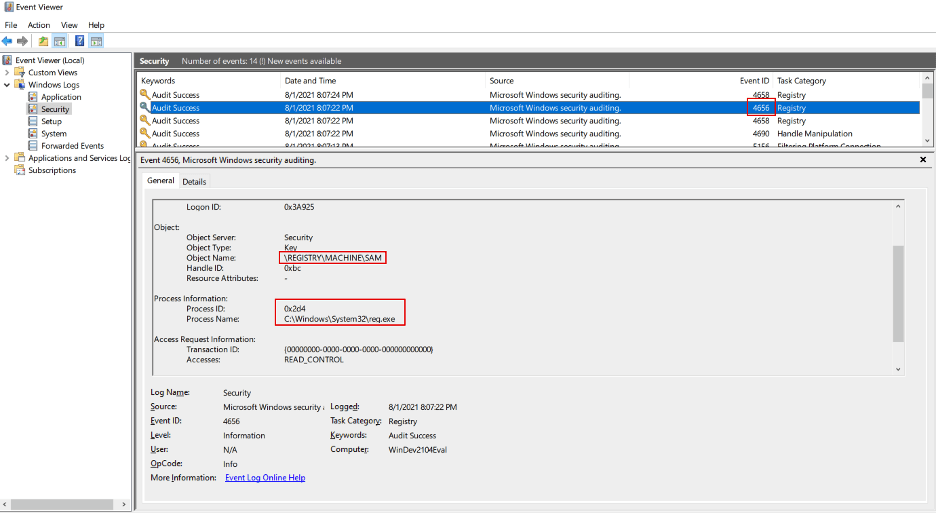Click the tree pane horizontal scroll right arrow
The width and height of the screenshot is (936, 514).
124,504
